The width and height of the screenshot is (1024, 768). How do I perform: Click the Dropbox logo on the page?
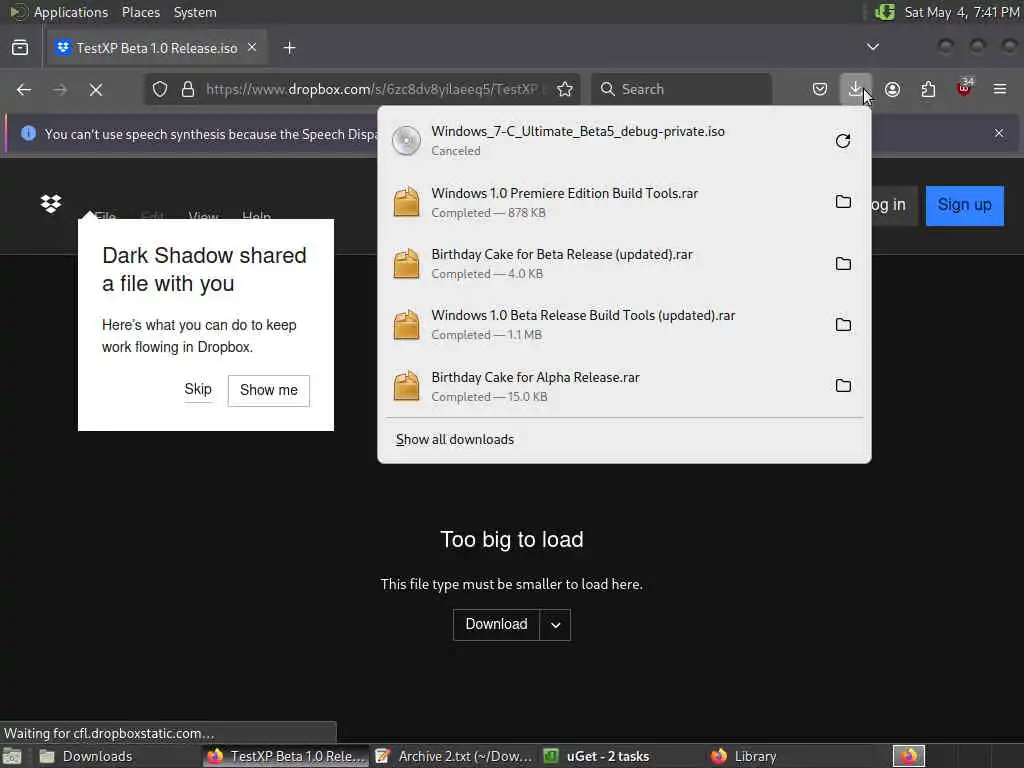(51, 204)
